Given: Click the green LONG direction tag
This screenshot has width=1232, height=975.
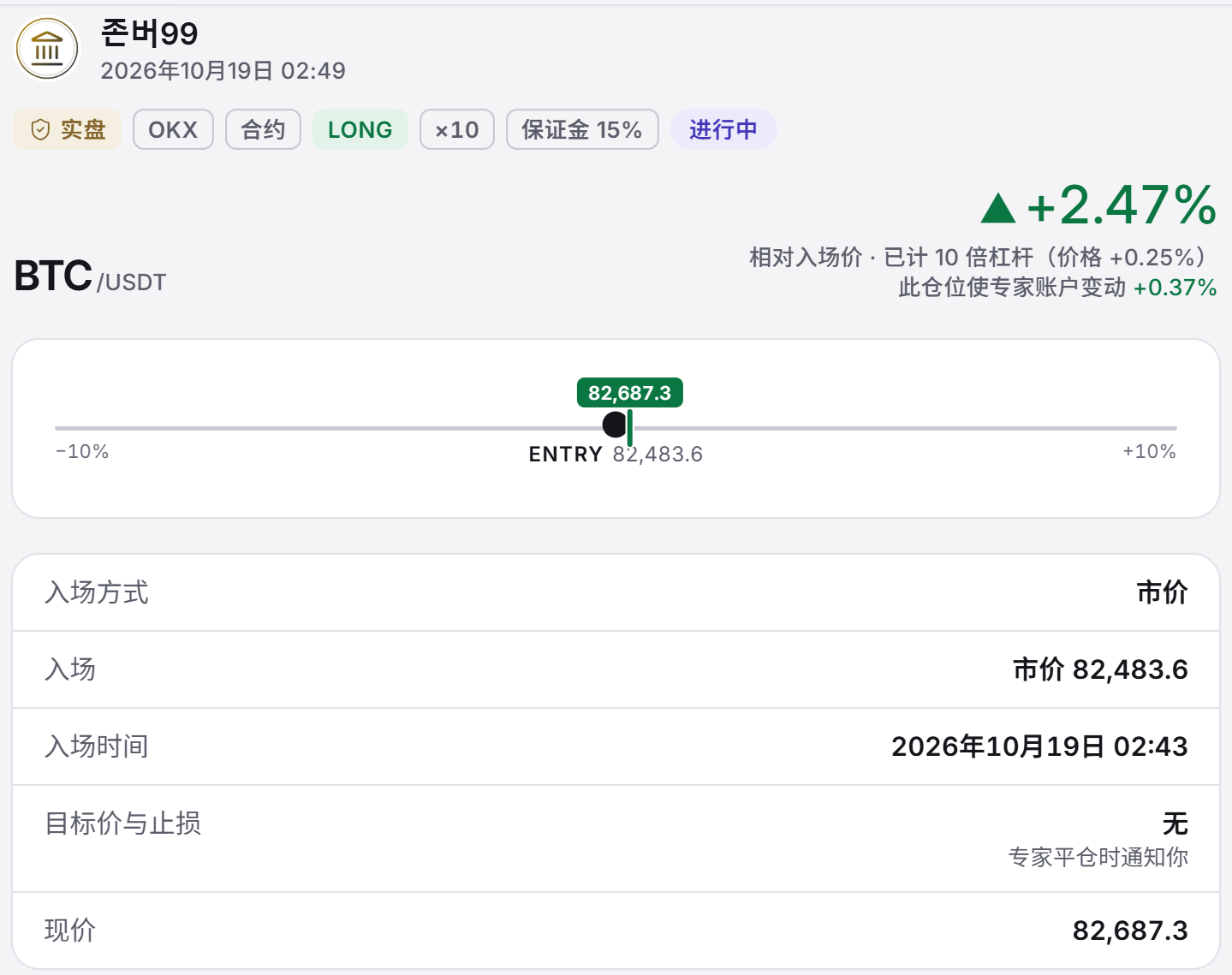Looking at the screenshot, I should (360, 130).
